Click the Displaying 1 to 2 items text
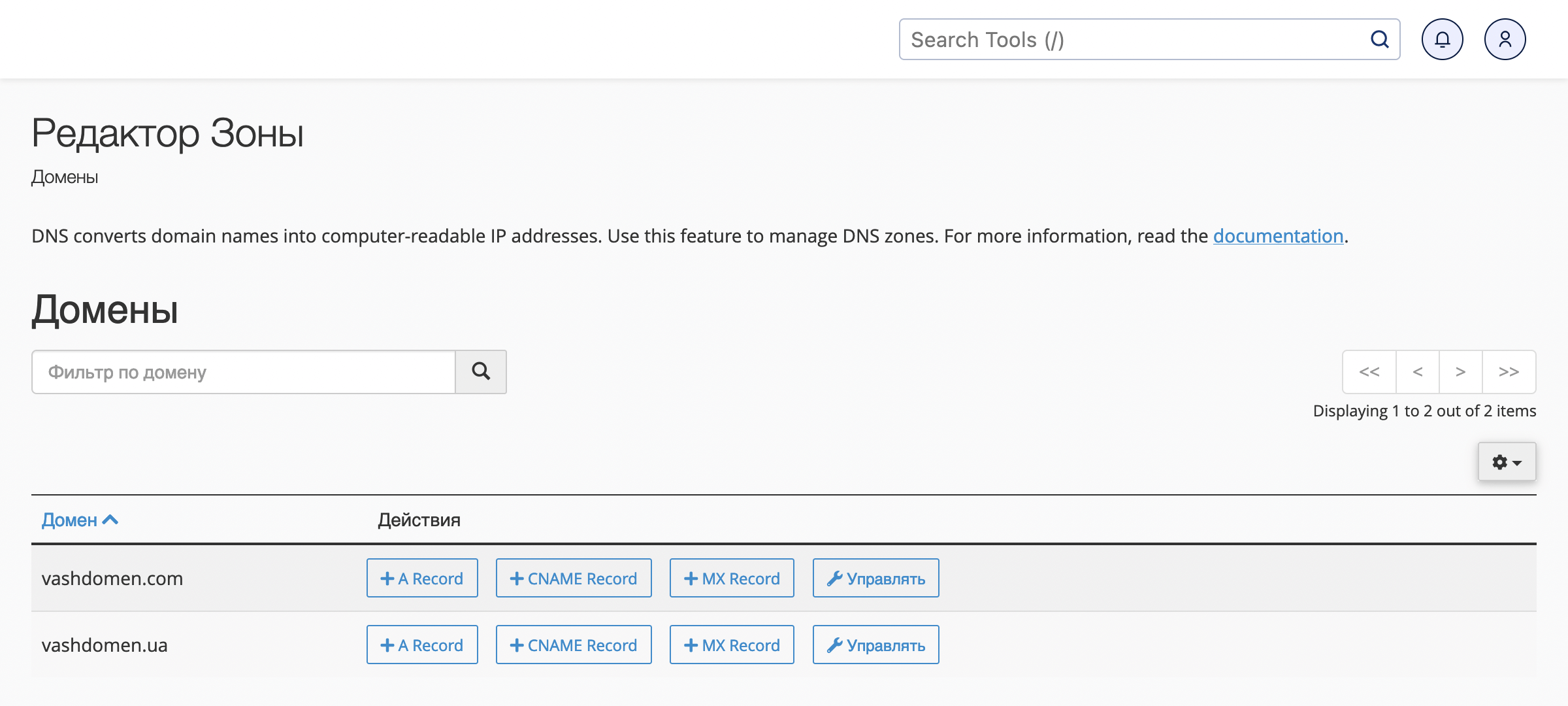The width and height of the screenshot is (1568, 706). (1424, 411)
